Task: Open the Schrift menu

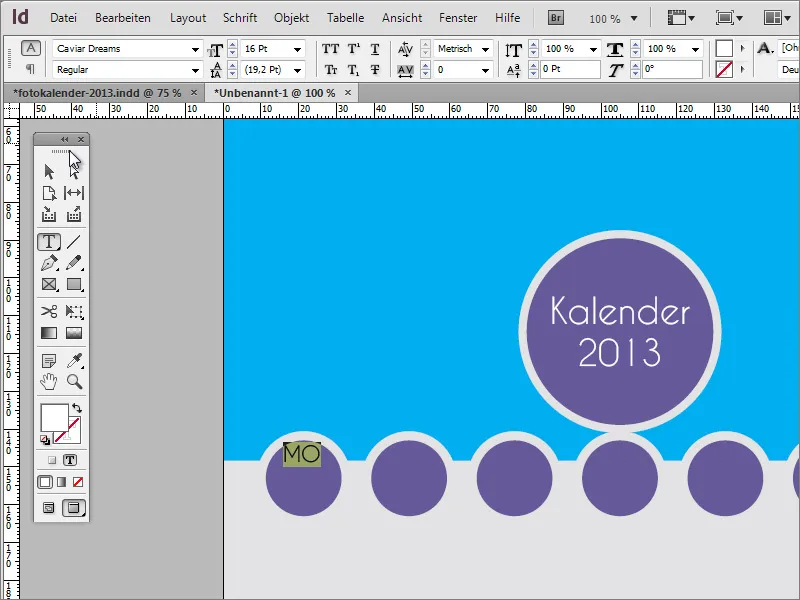Action: coord(240,18)
